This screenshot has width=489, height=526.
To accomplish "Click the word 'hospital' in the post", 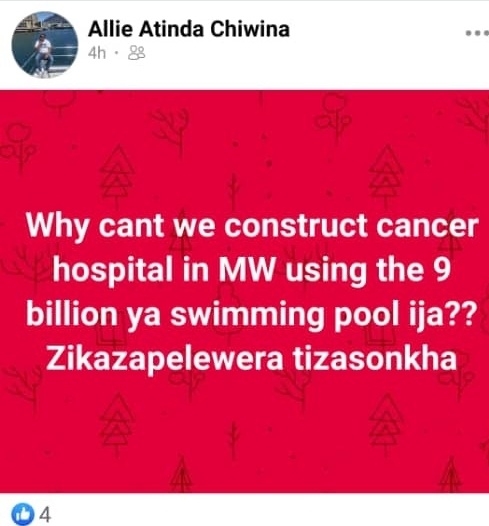I will (x=113, y=271).
